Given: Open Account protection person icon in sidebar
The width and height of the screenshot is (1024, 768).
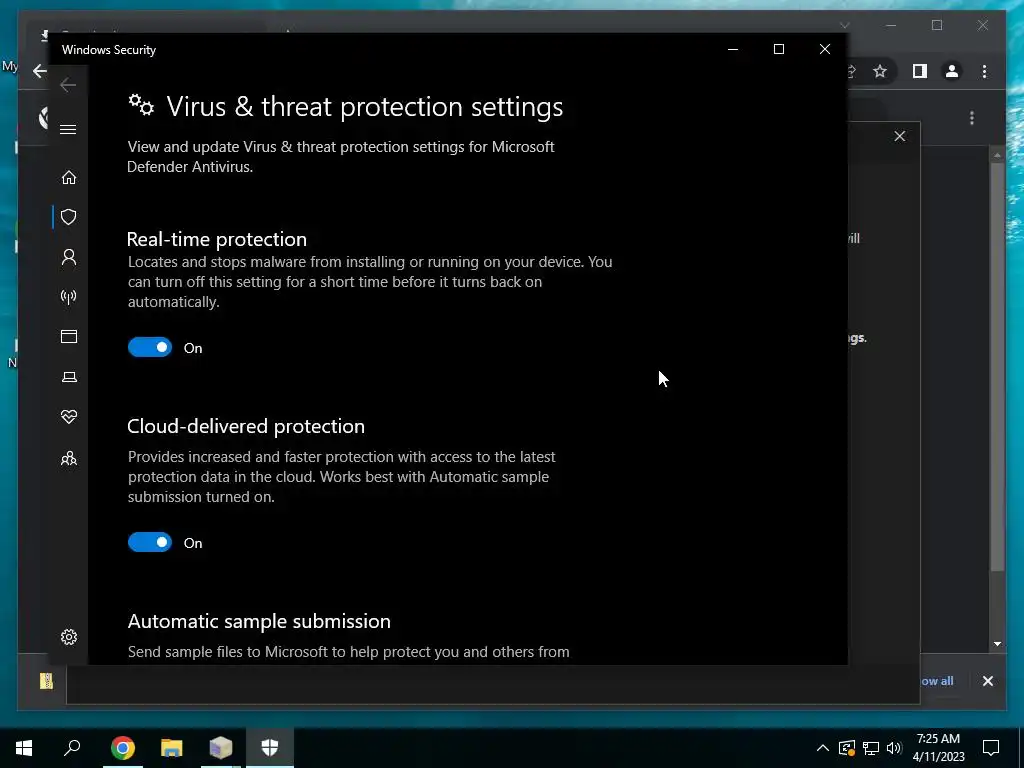Looking at the screenshot, I should pyautogui.click(x=69, y=257).
